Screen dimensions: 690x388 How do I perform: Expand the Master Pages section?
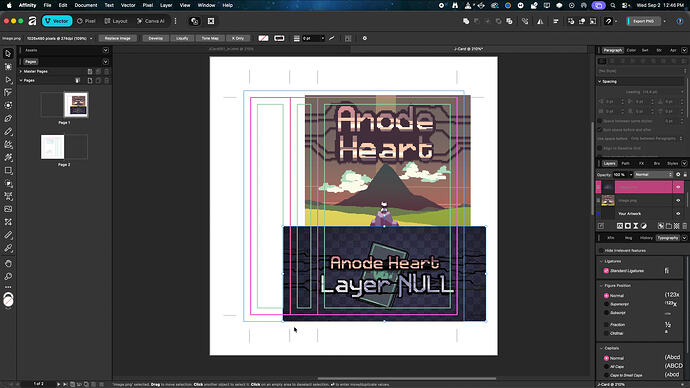coord(21,71)
